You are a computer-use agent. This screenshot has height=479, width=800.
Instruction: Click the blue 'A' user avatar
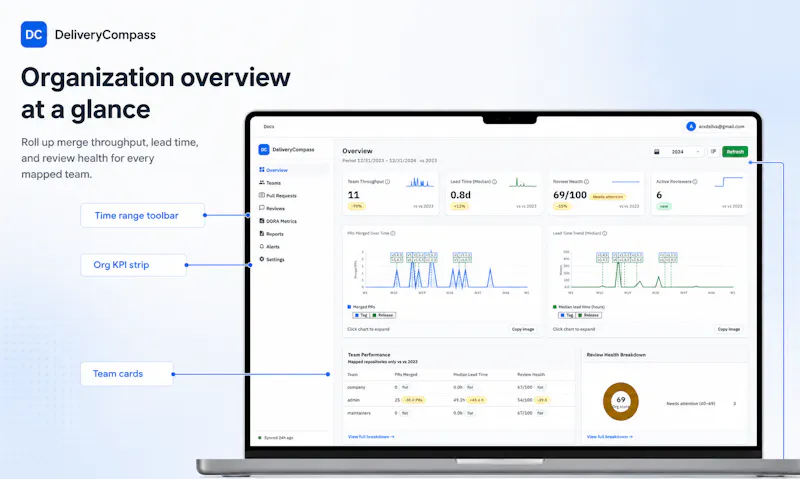(691, 126)
